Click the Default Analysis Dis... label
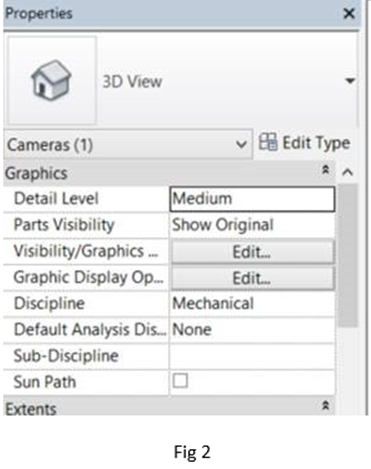The image size is (371, 469). [x=90, y=330]
